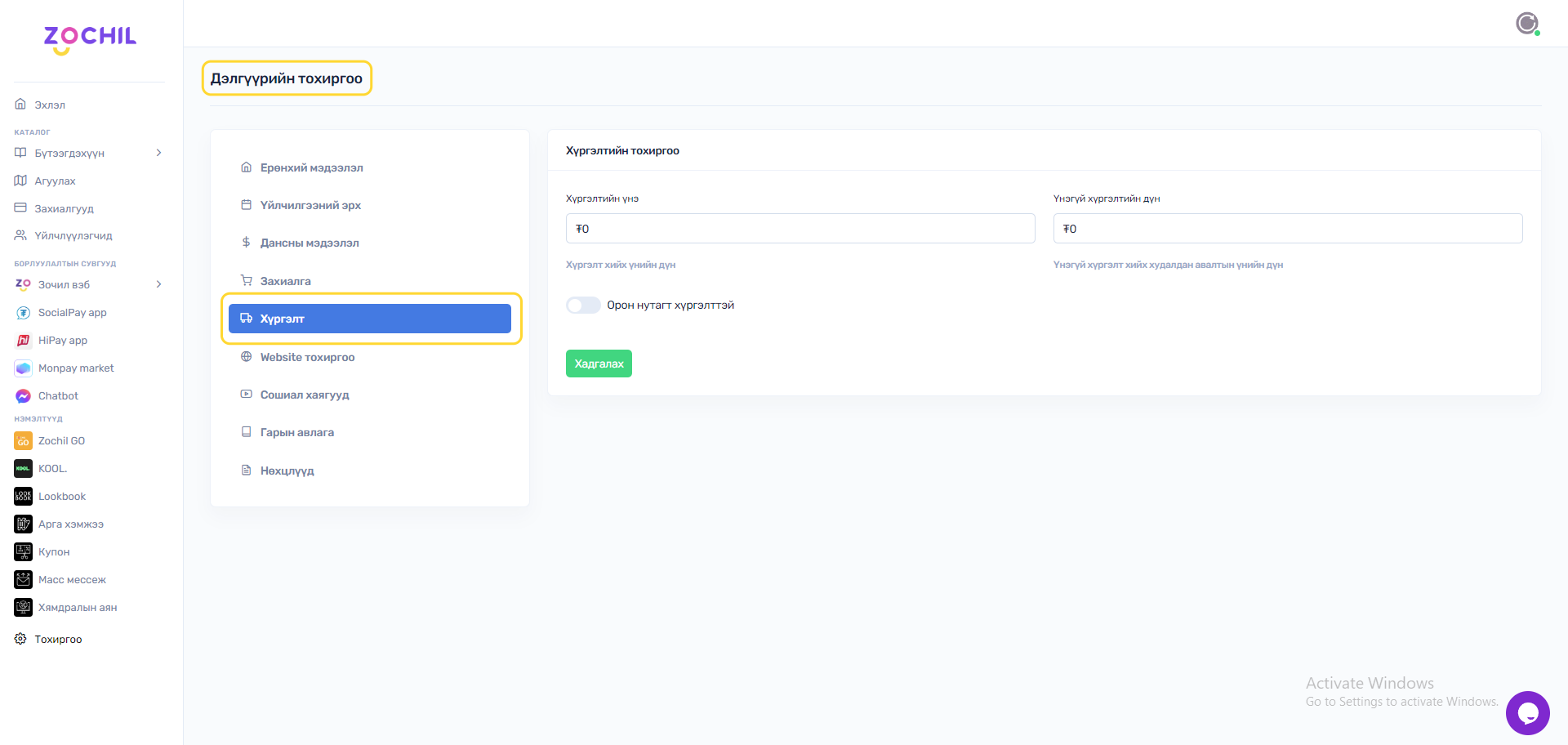Open the Дансны мэдээлэл tab
Image resolution: width=1568 pixels, height=745 pixels.
coord(309,243)
